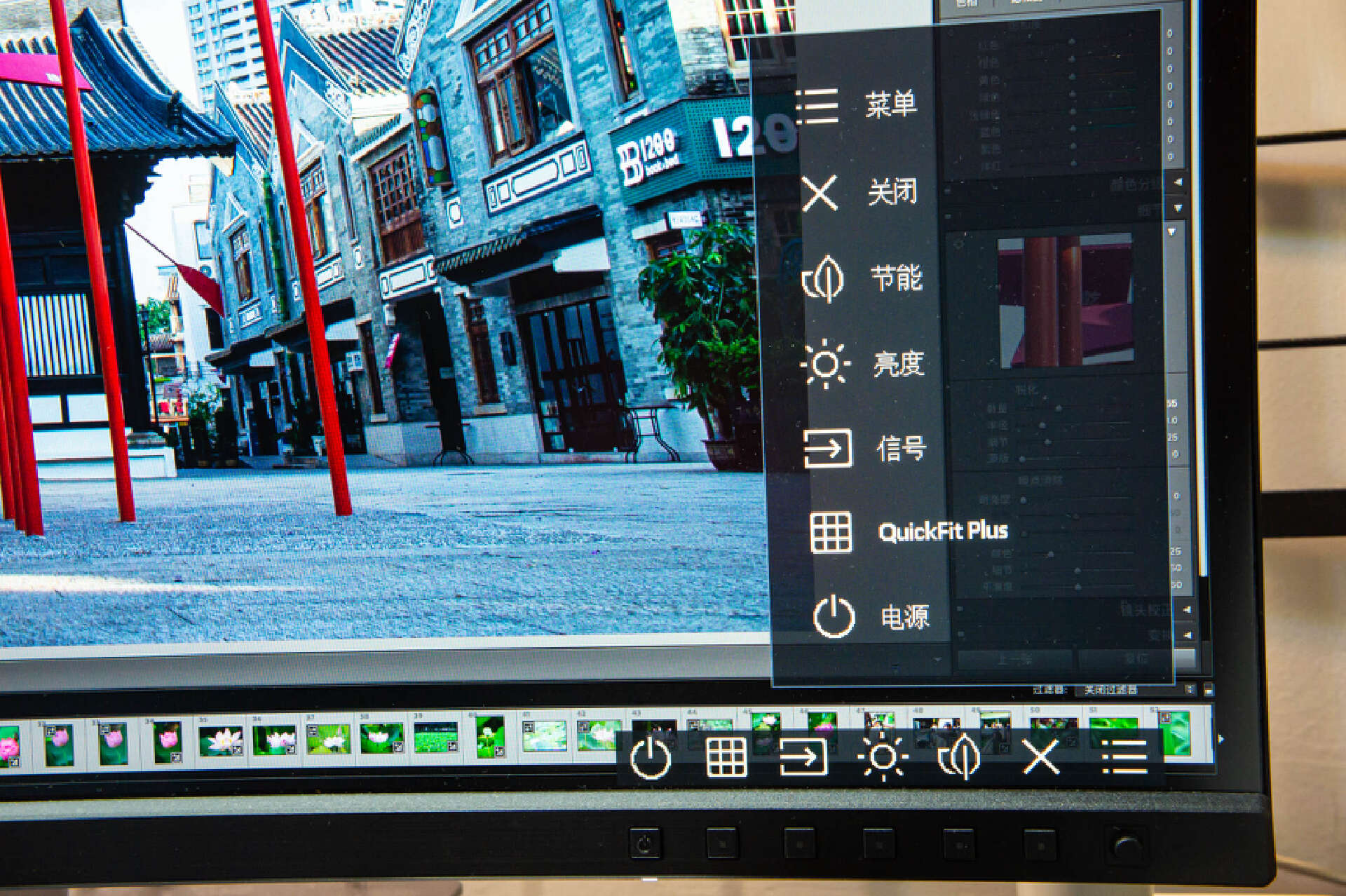Click the 信号 label in the OSD menu
The height and width of the screenshot is (896, 1346).
pyautogui.click(x=901, y=447)
